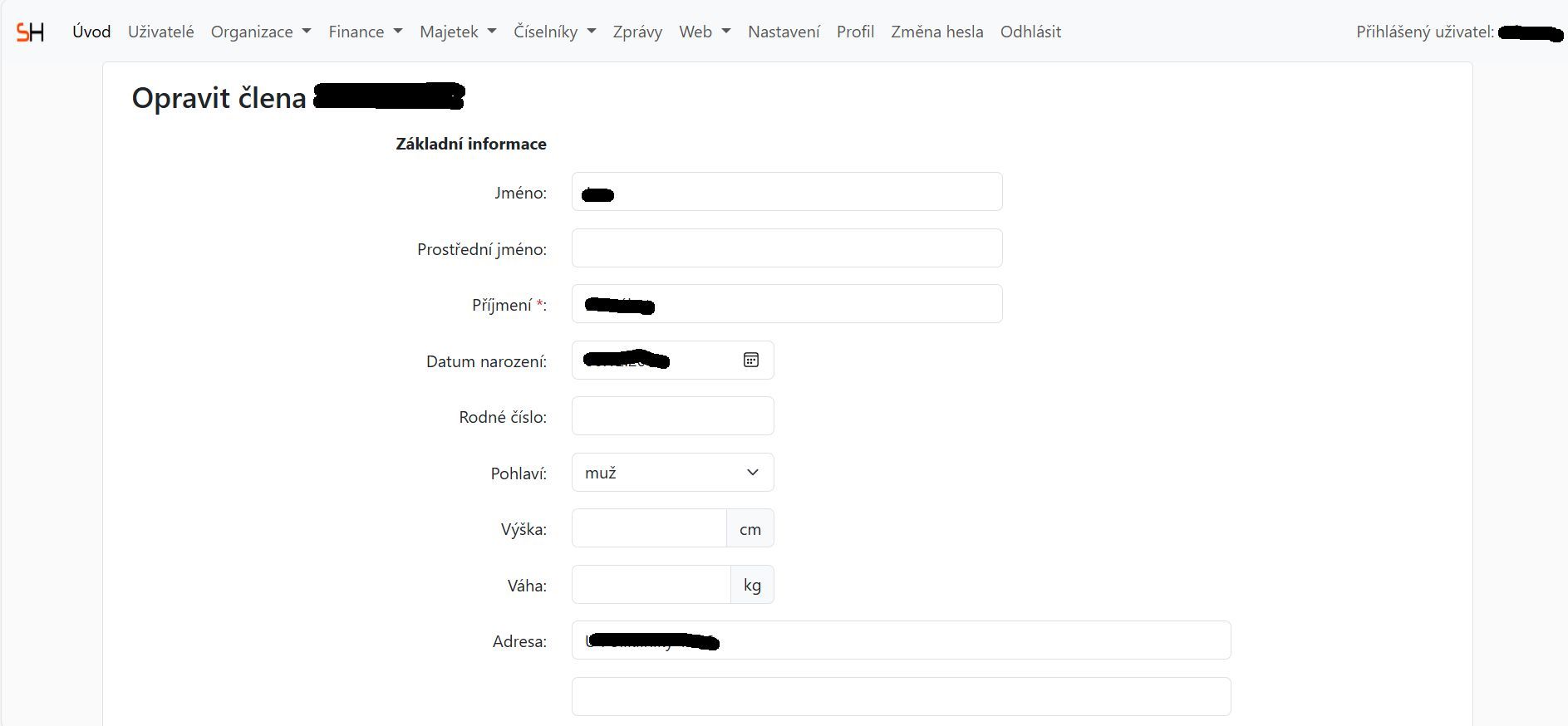
Task: Focus the Prostřední jméno input field
Action: [786, 248]
